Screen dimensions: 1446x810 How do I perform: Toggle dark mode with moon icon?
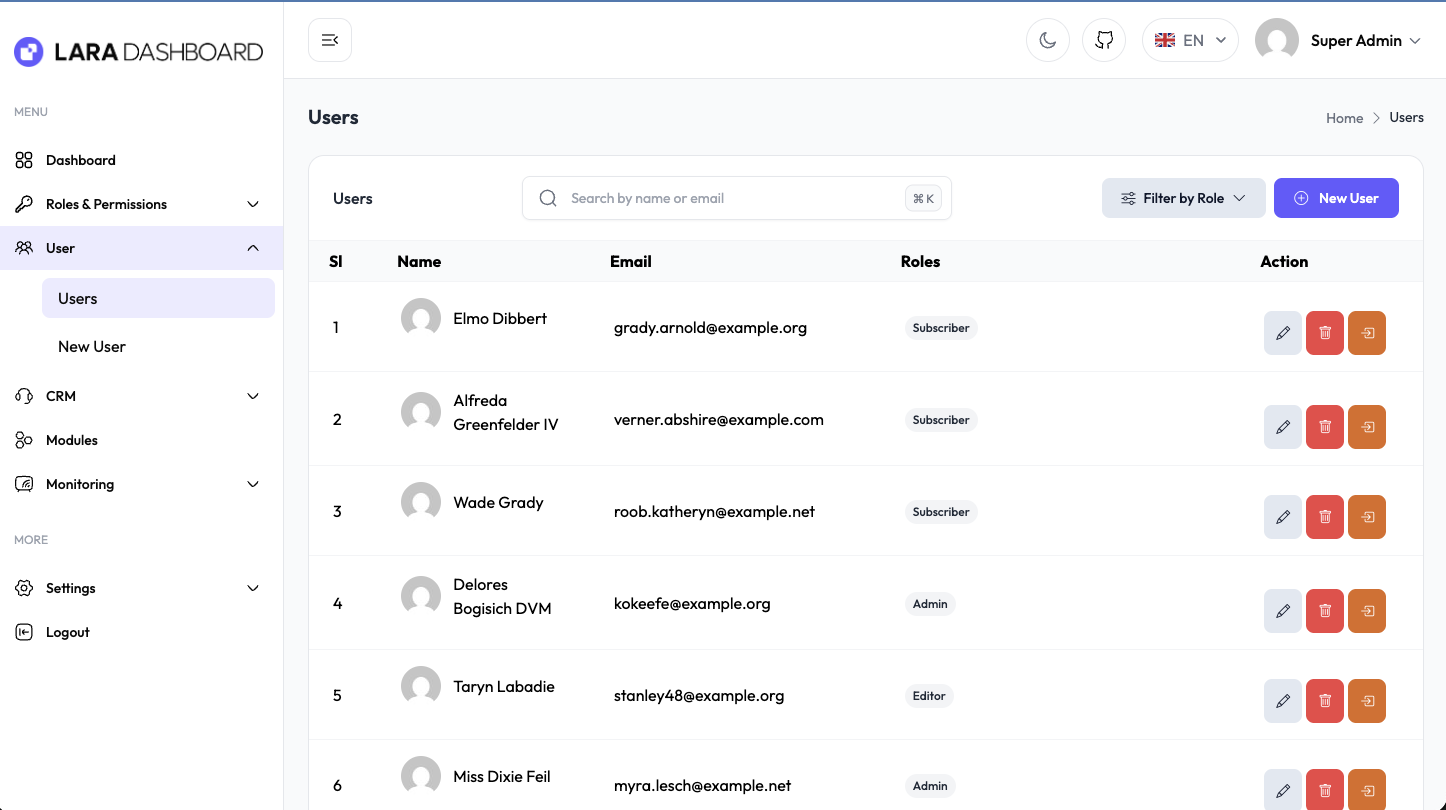(1047, 40)
